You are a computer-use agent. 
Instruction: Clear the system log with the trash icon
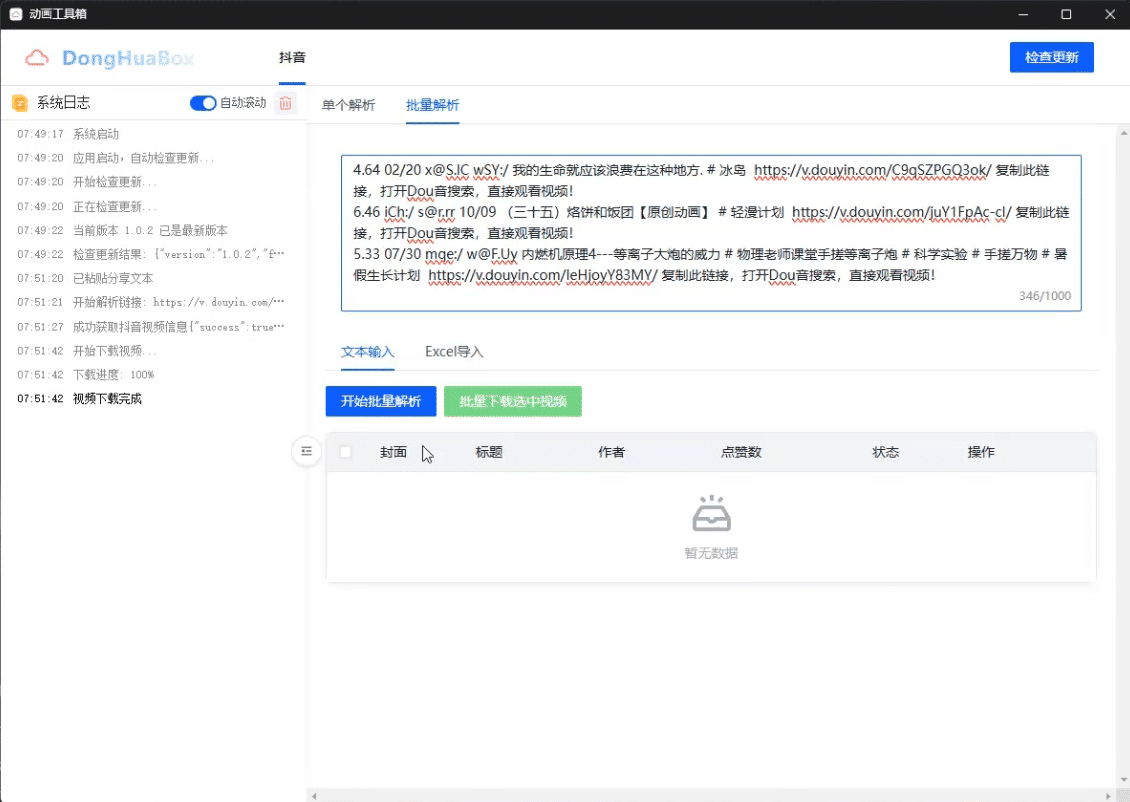285,102
